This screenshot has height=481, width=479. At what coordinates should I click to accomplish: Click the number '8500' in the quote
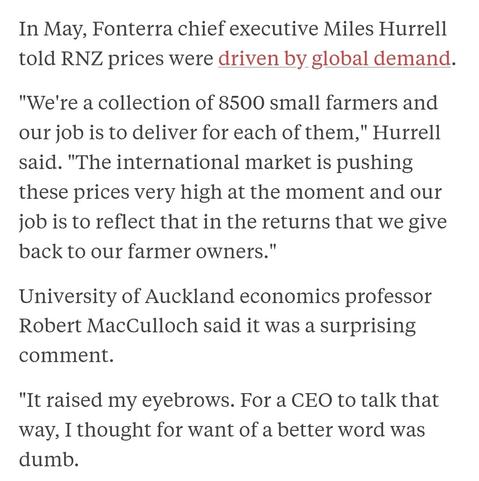pyautogui.click(x=241, y=103)
